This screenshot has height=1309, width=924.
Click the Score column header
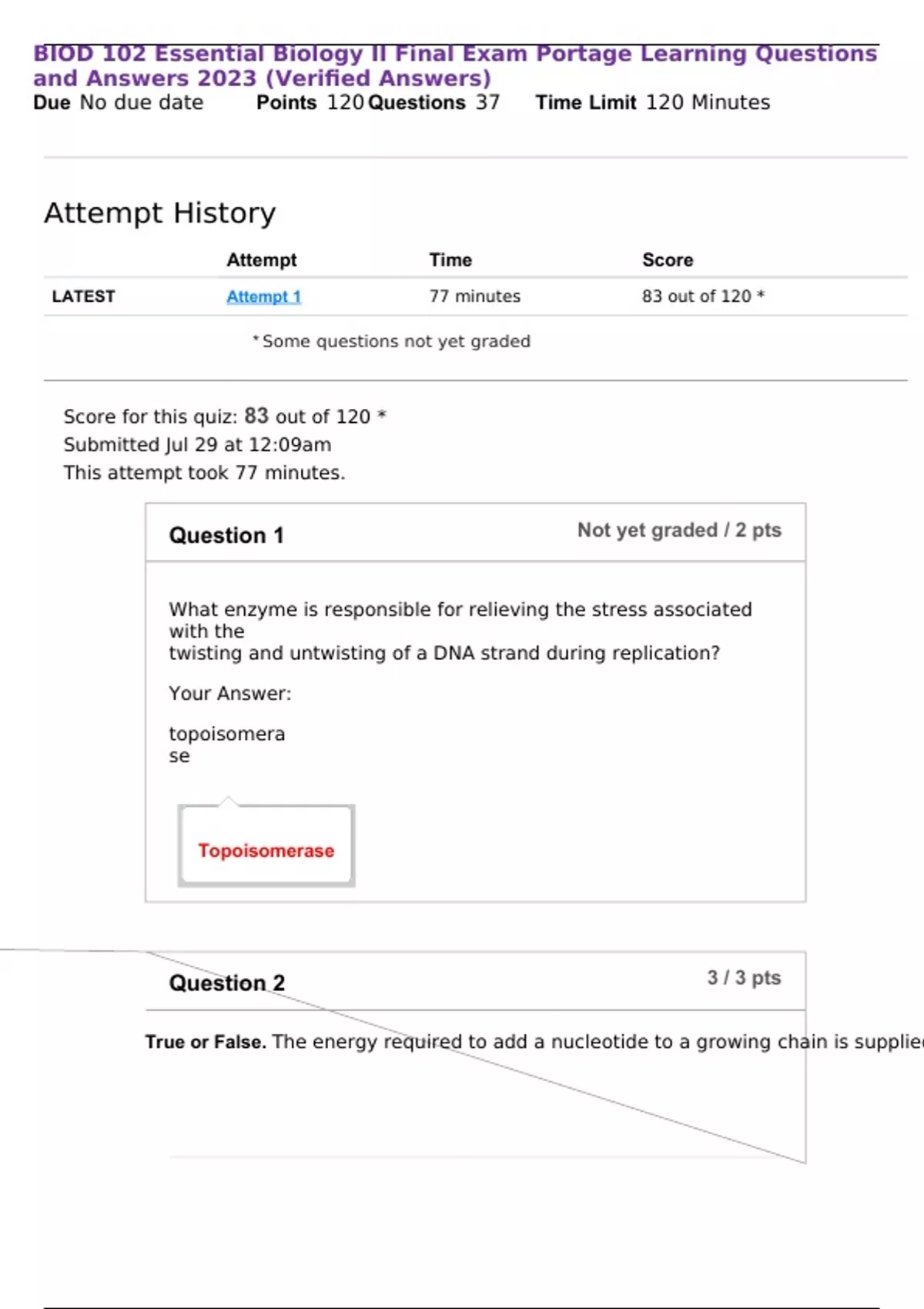668,260
